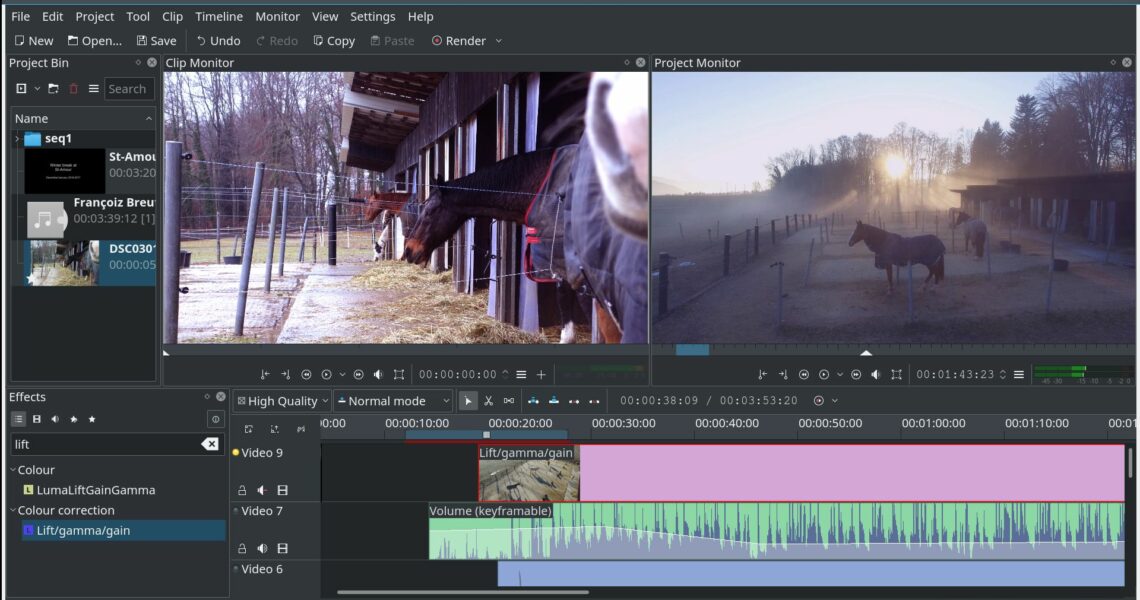The width and height of the screenshot is (1140, 600).
Task: Open the Timeline menu
Action: click(x=218, y=16)
